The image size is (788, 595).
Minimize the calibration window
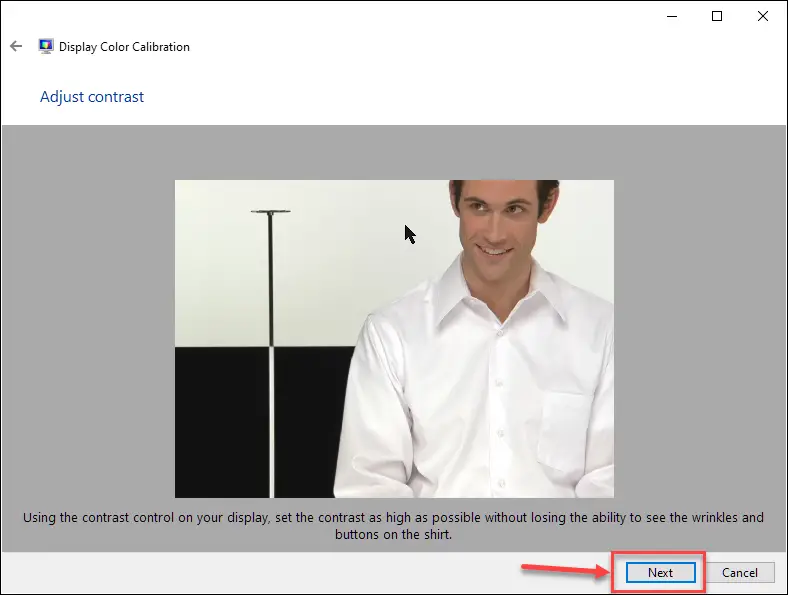coord(672,16)
